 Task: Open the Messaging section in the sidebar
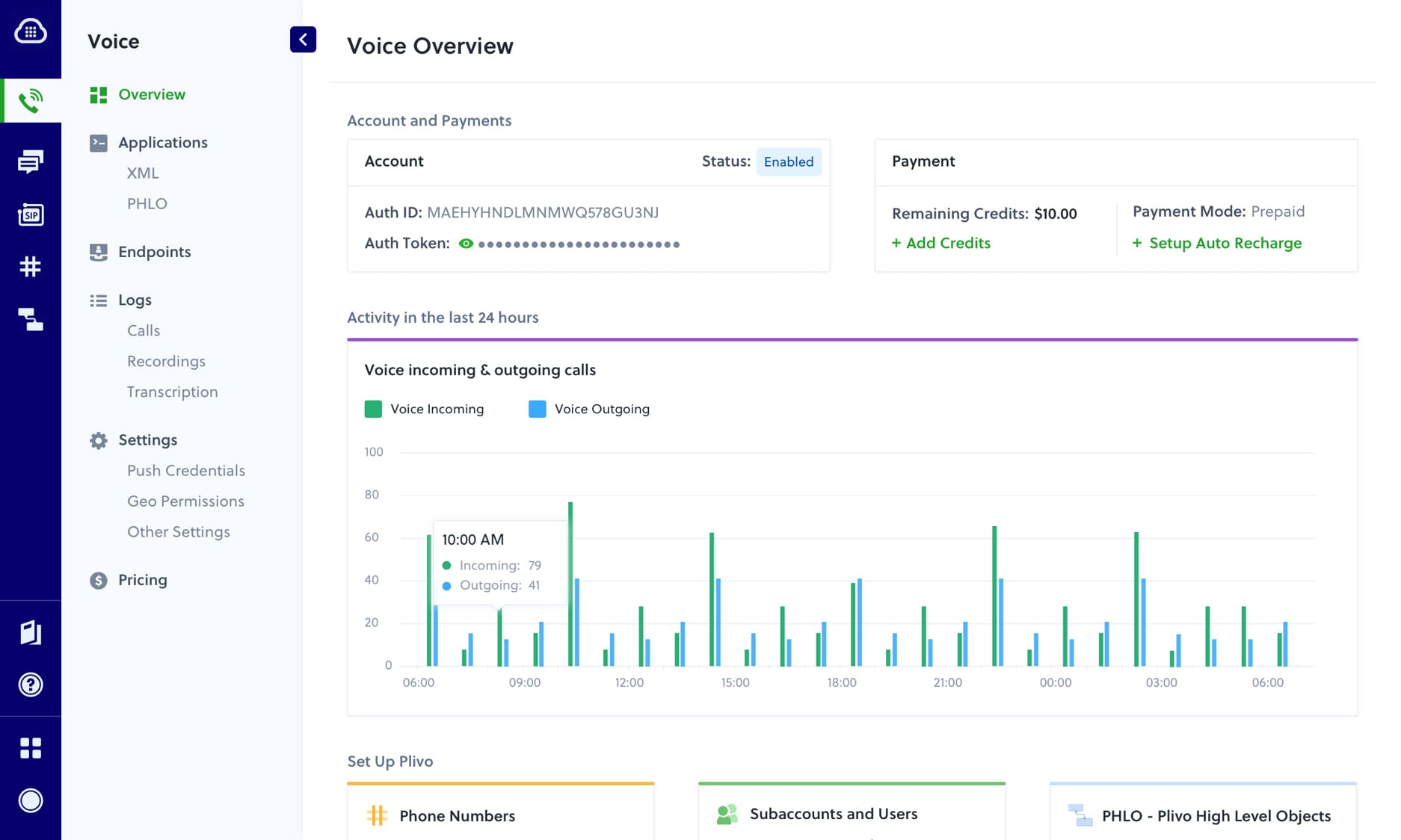(x=31, y=161)
